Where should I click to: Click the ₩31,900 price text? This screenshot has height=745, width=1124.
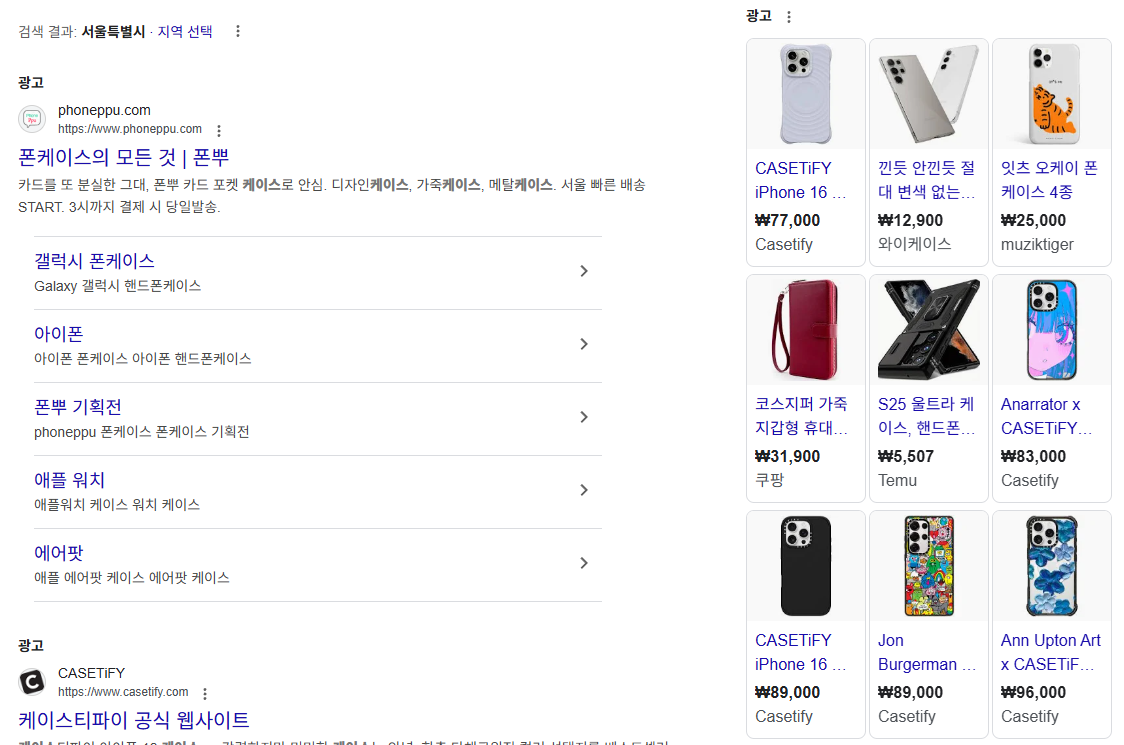pyautogui.click(x=787, y=456)
